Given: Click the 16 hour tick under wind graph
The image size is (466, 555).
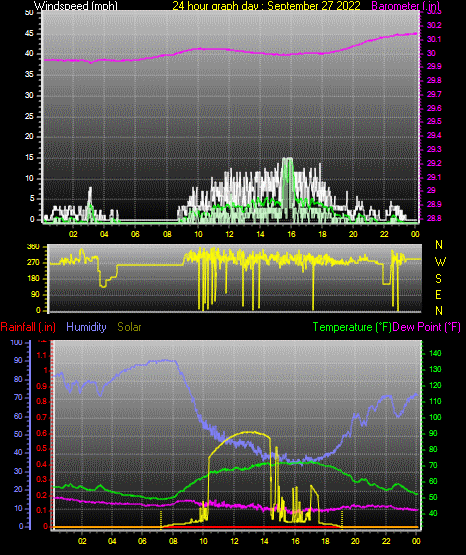Looking at the screenshot, I should tap(291, 234).
